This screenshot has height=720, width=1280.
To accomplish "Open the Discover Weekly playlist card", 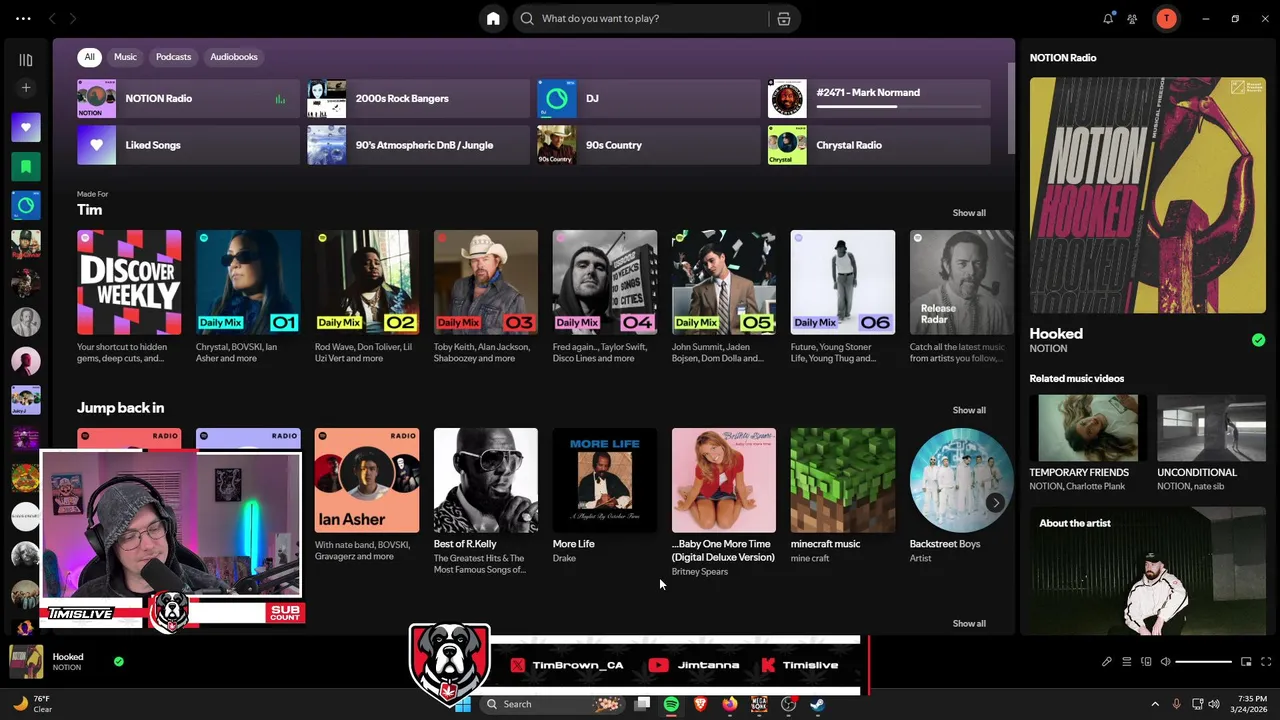I will click(x=129, y=297).
